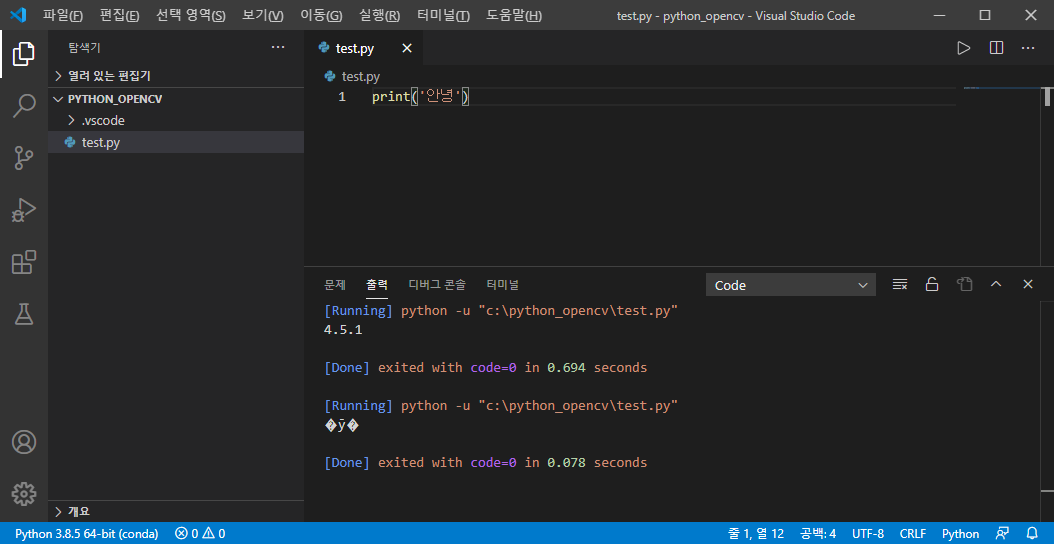Select the test.py editor tab
Image resolution: width=1054 pixels, height=544 pixels.
pos(364,48)
